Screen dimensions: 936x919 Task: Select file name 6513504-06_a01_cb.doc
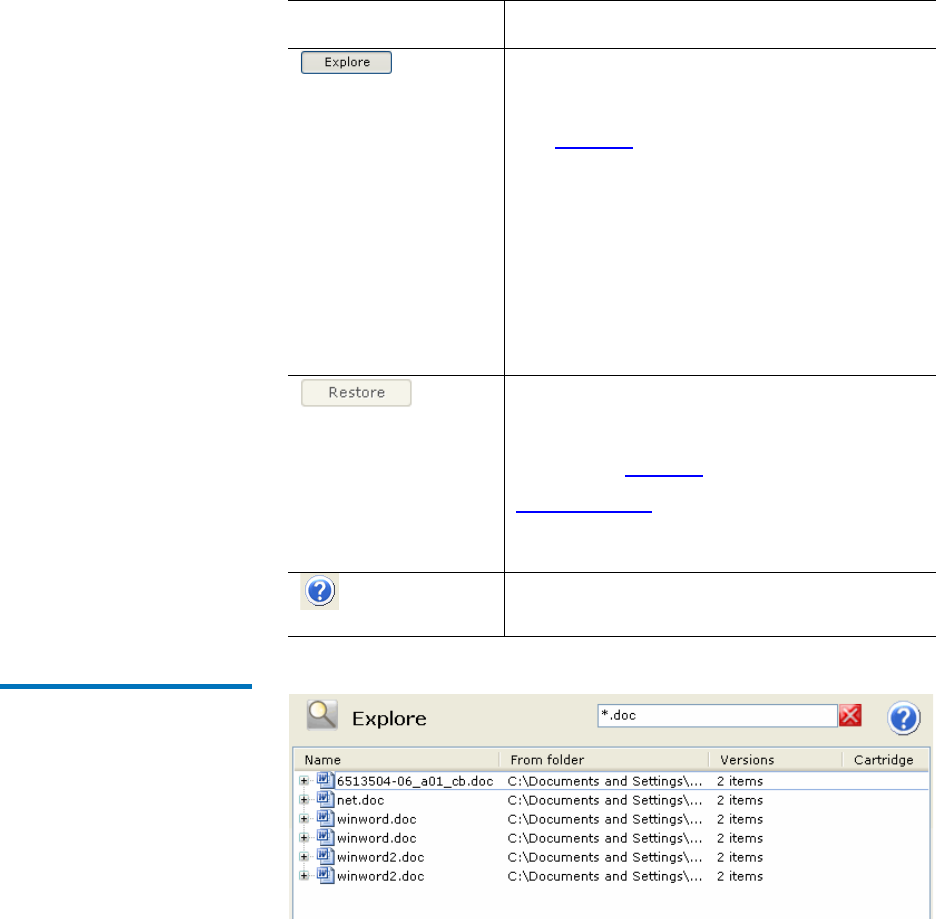click(415, 781)
